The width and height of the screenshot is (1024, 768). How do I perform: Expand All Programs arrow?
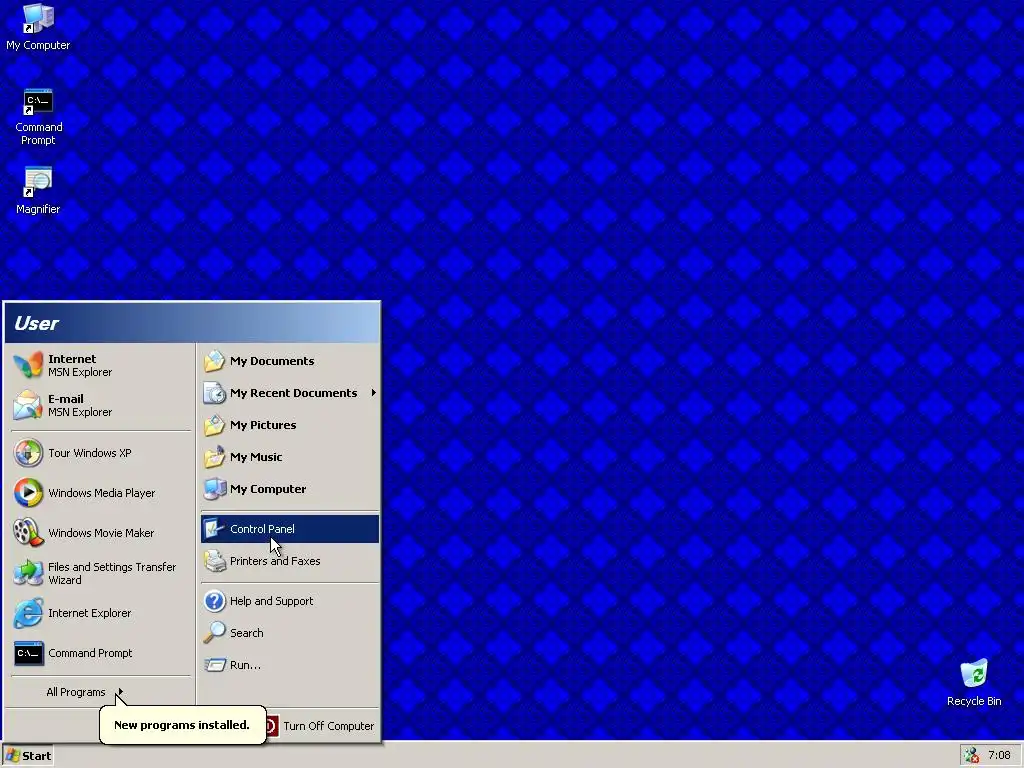pos(120,692)
